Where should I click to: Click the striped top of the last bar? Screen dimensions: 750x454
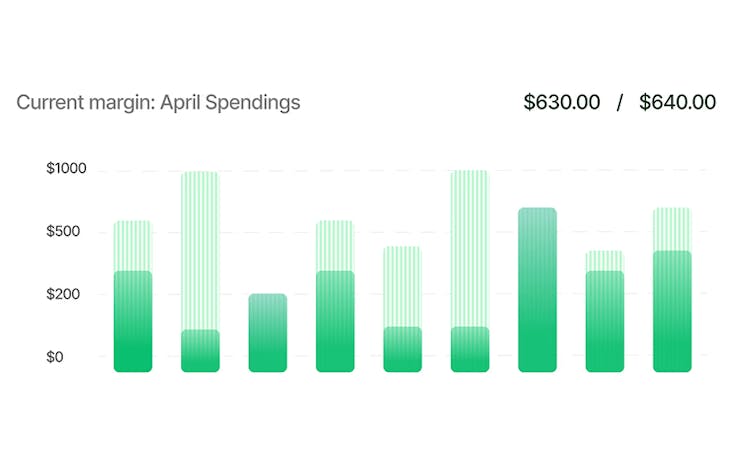point(672,229)
